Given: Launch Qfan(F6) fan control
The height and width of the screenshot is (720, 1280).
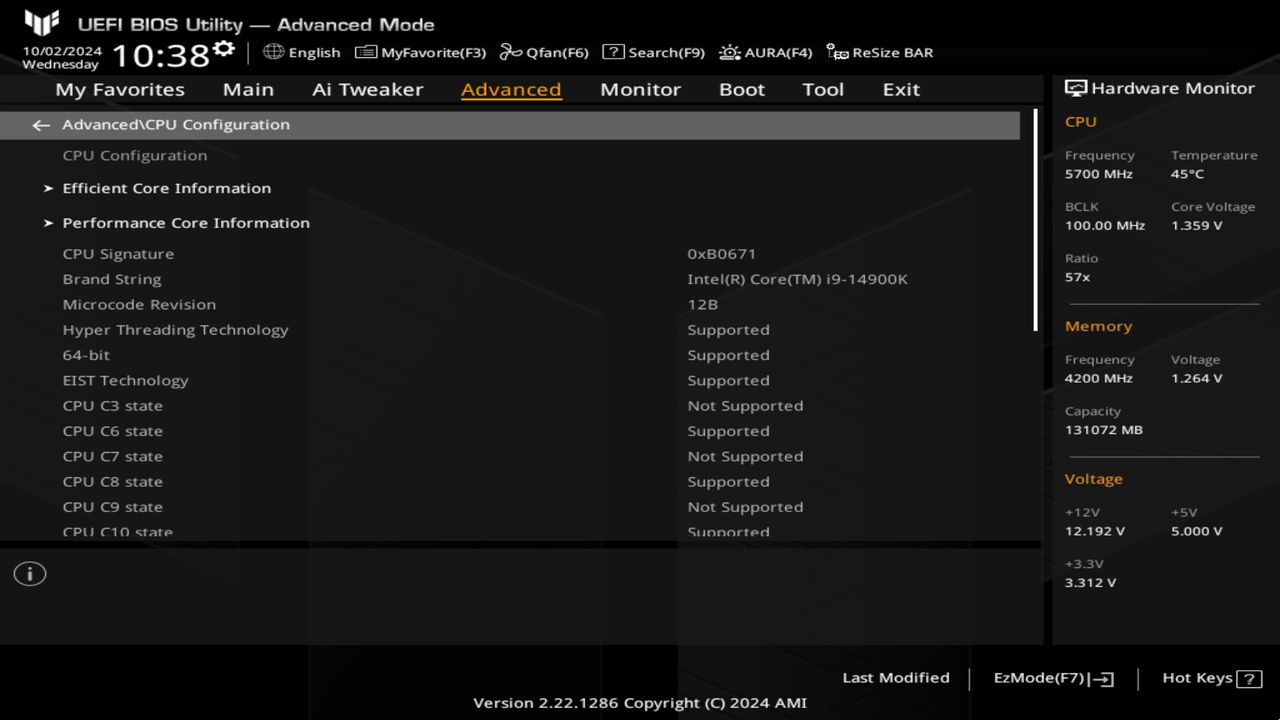Looking at the screenshot, I should point(544,52).
